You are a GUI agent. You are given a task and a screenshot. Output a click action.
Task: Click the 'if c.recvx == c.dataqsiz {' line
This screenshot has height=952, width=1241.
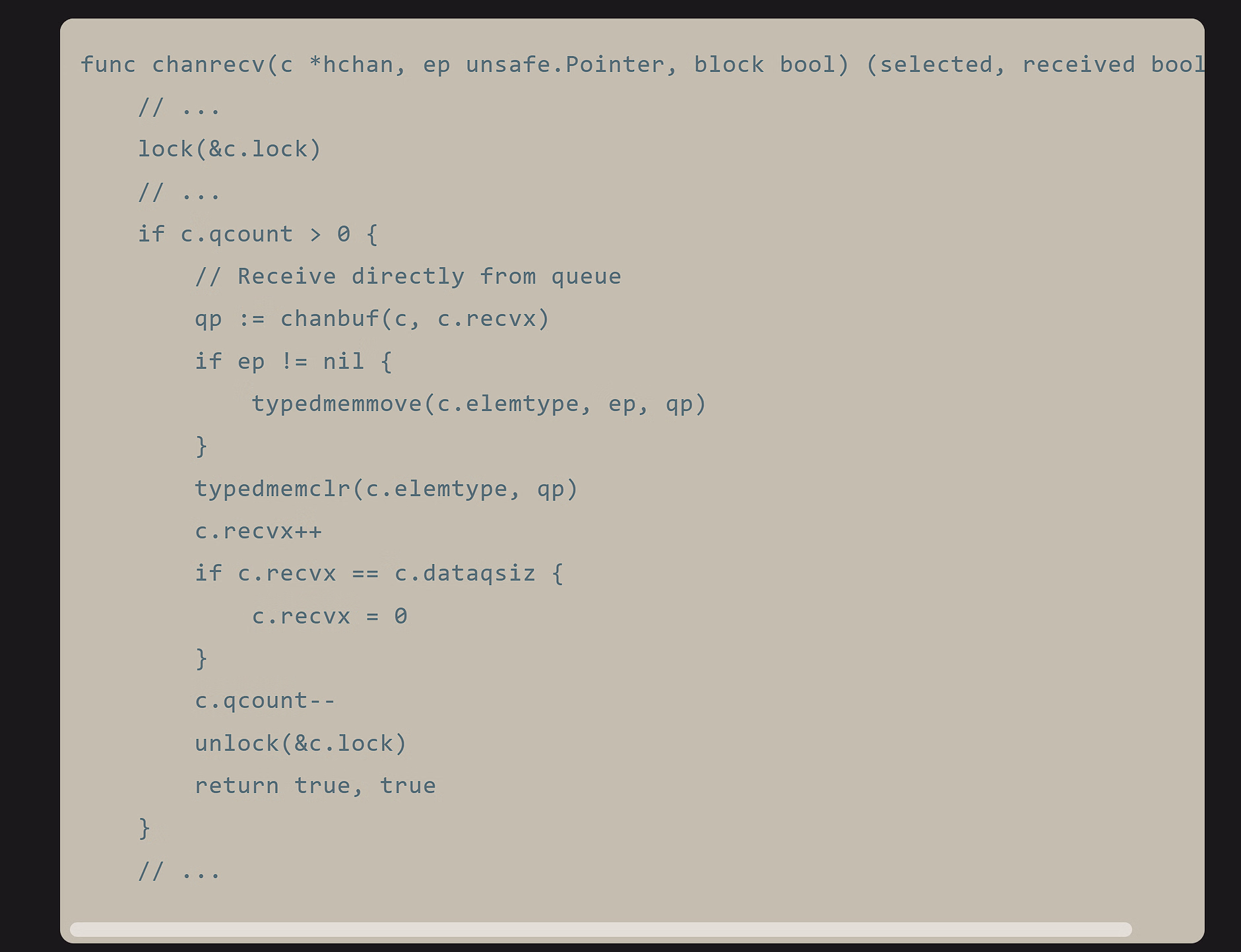click(x=379, y=573)
